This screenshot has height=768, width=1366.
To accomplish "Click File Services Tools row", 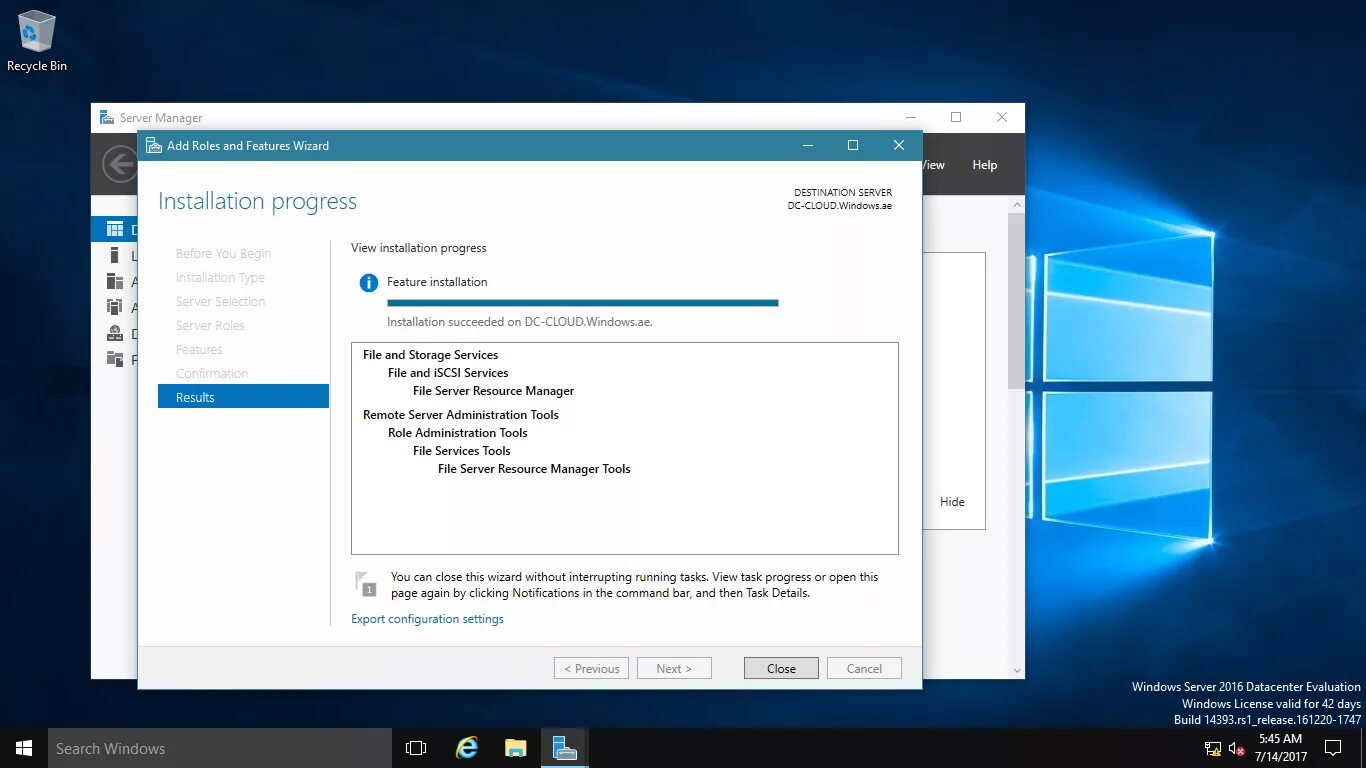I will click(461, 451).
